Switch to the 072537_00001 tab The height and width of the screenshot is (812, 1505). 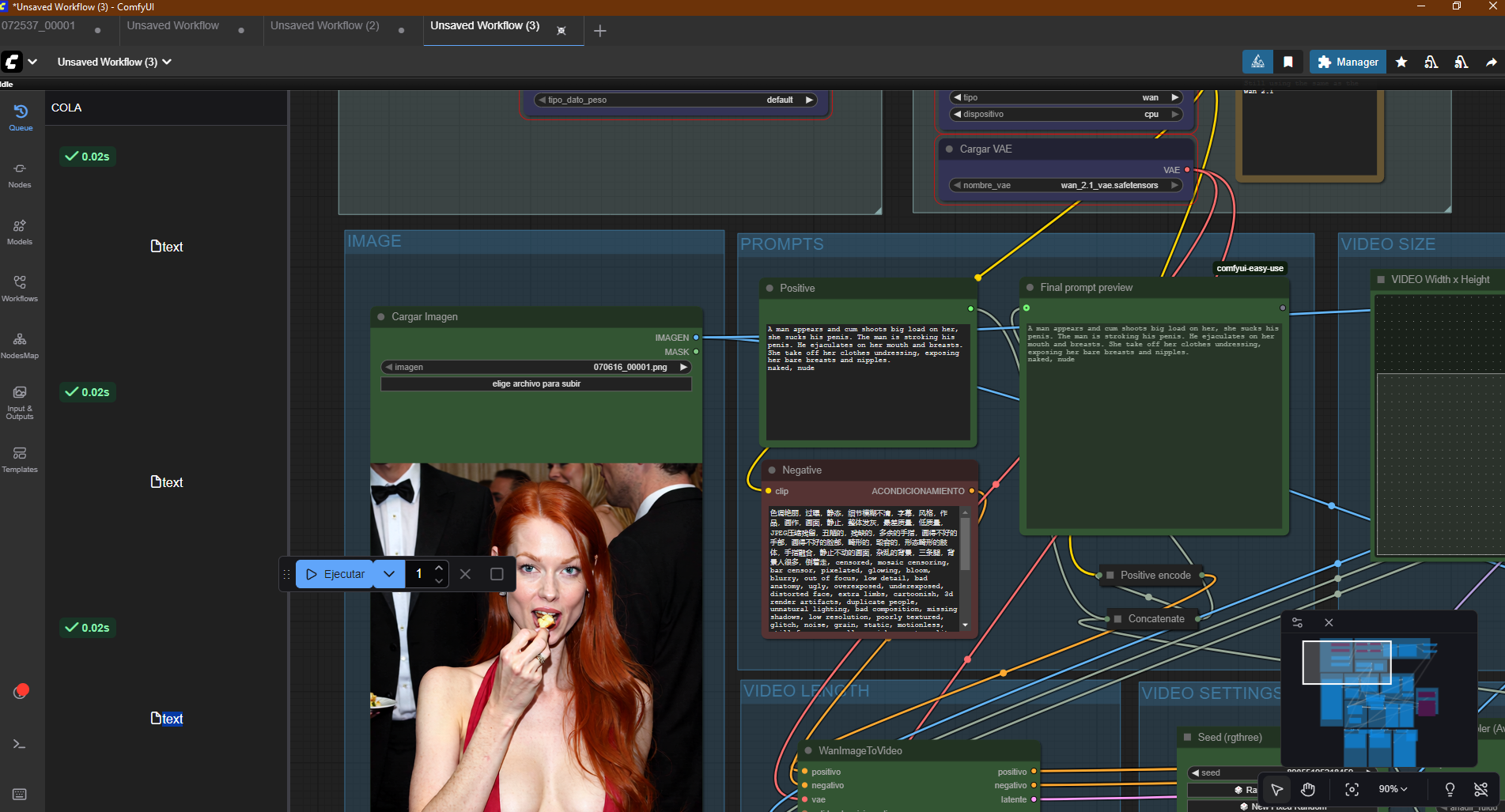(39, 25)
